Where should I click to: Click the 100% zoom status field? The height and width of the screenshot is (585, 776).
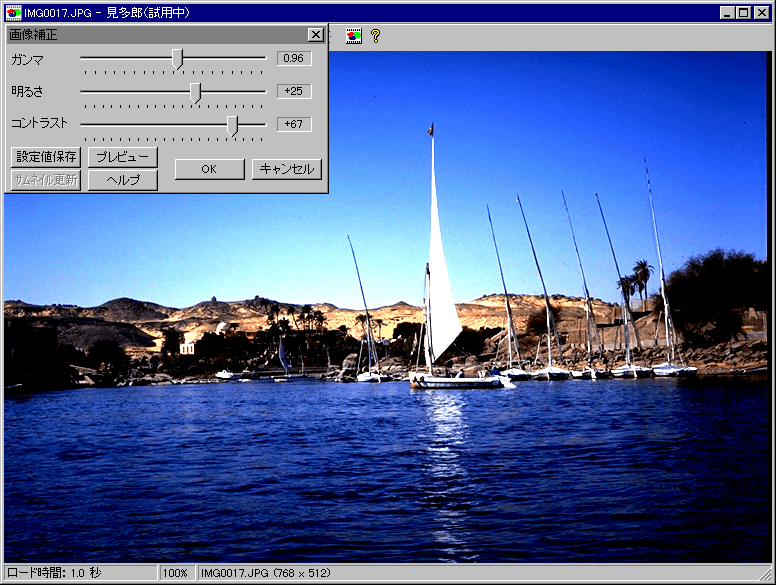[x=176, y=573]
